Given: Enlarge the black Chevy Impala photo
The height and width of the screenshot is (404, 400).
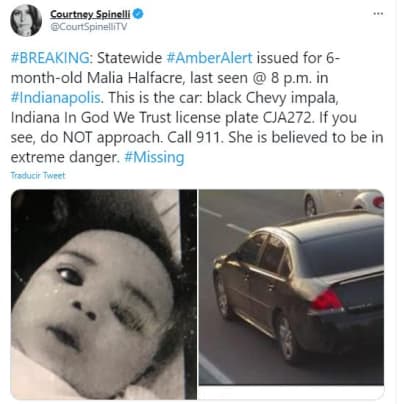Looking at the screenshot, I should 291,287.
